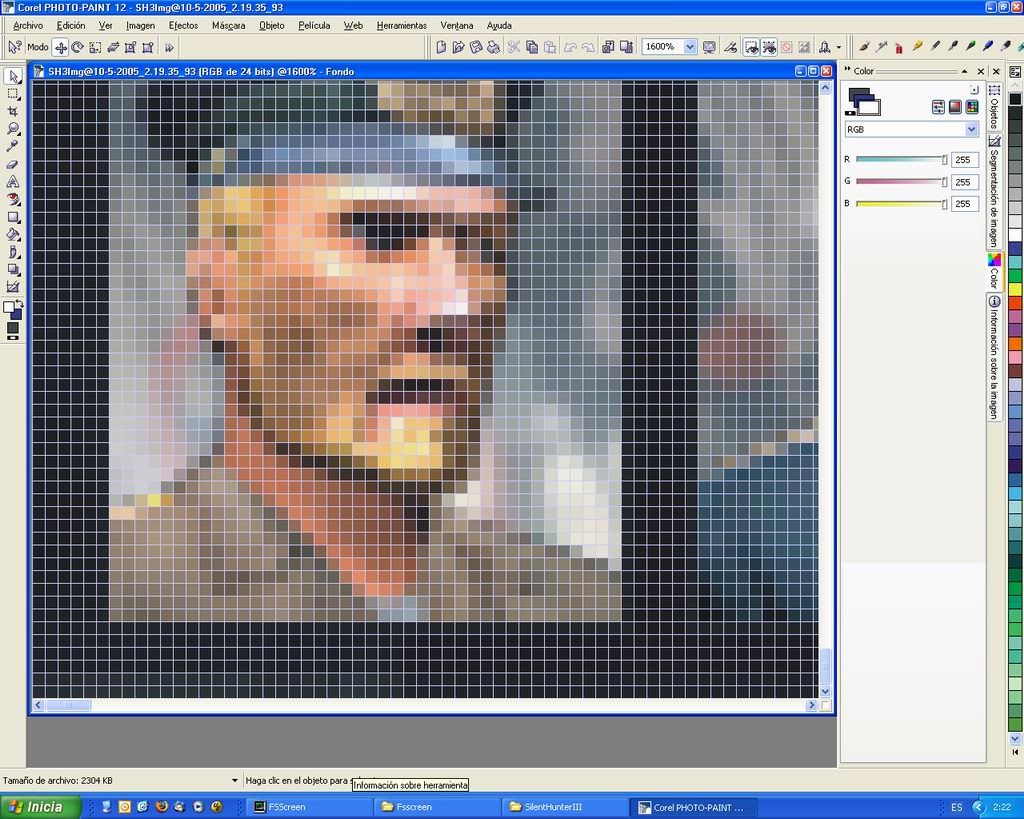The image size is (1024, 819).
Task: Open SilentHunterIII folder from taskbar
Action: [x=567, y=807]
